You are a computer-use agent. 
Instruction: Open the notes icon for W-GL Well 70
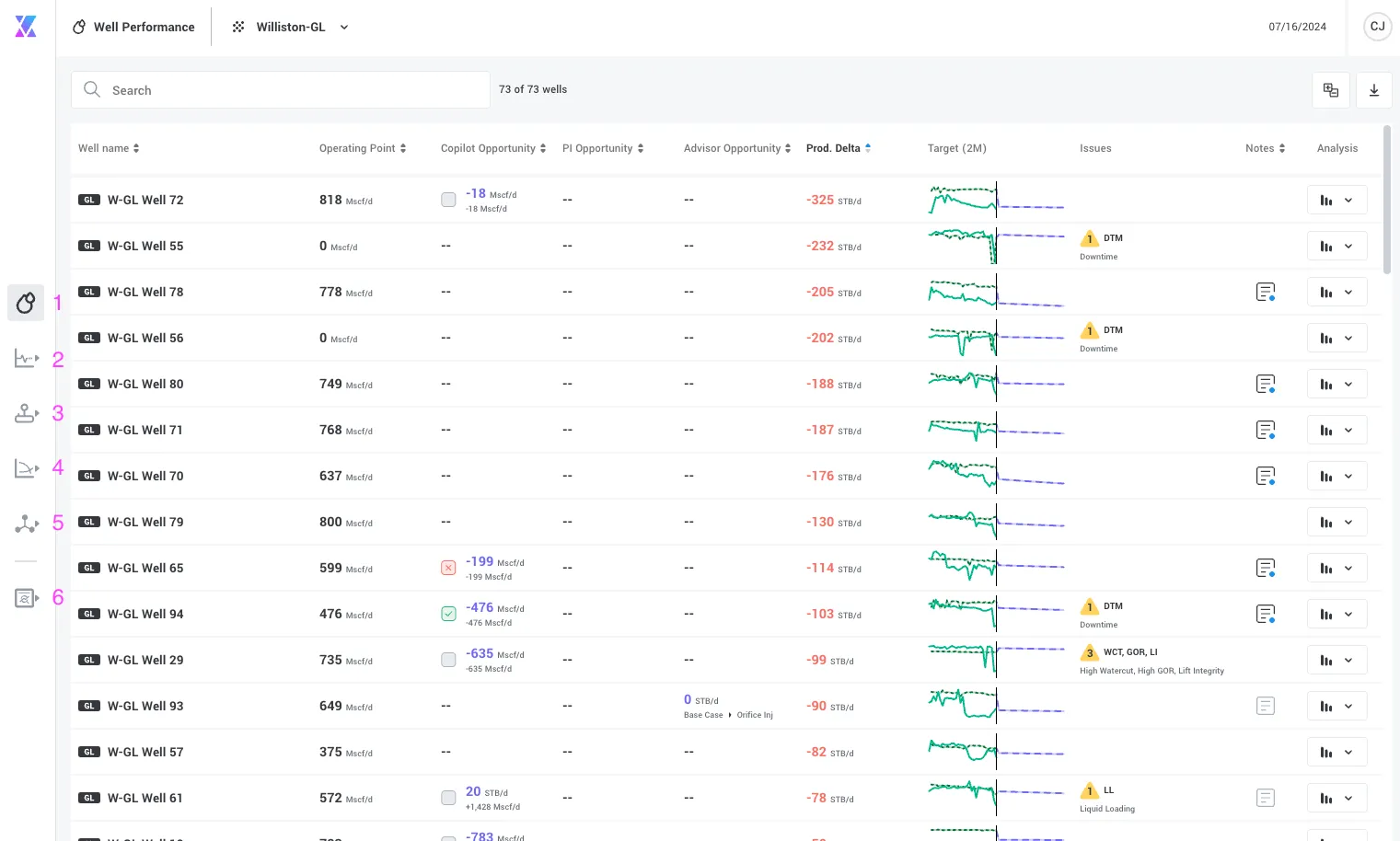tap(1266, 476)
